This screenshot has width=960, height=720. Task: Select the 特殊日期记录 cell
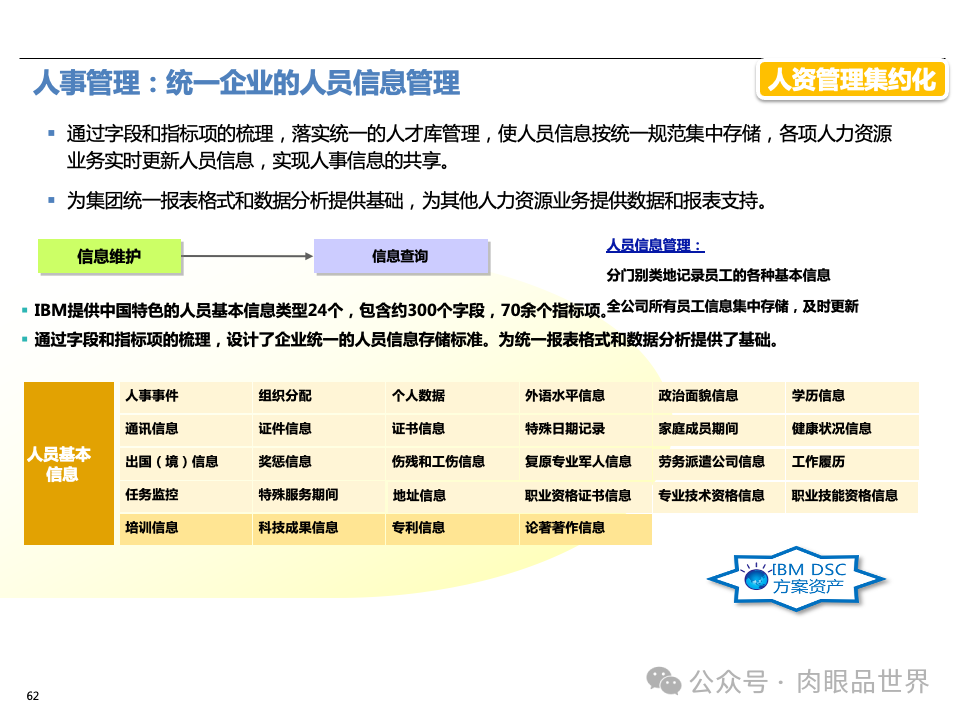[x=585, y=430]
